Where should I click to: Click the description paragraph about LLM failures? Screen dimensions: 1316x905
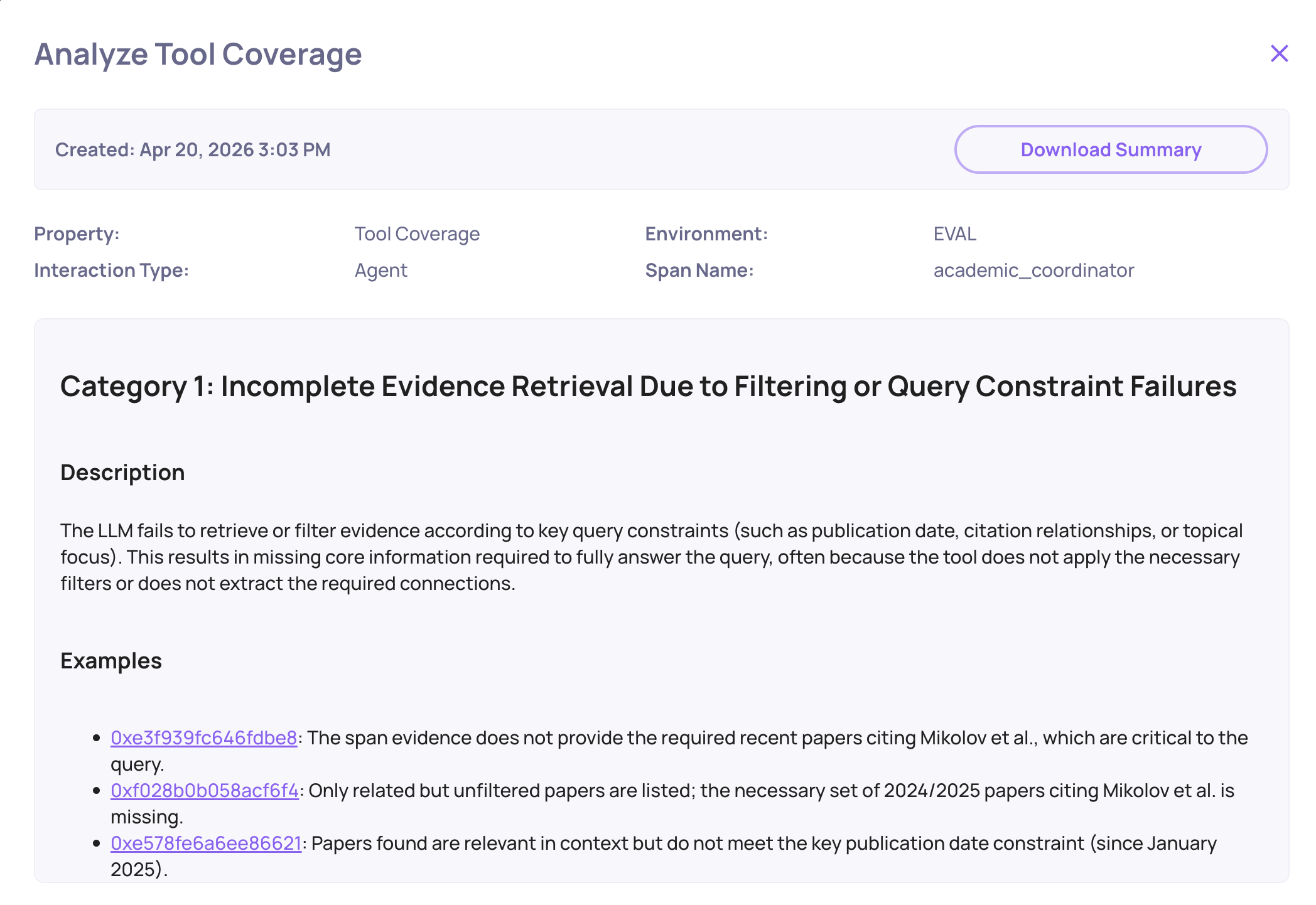point(650,557)
